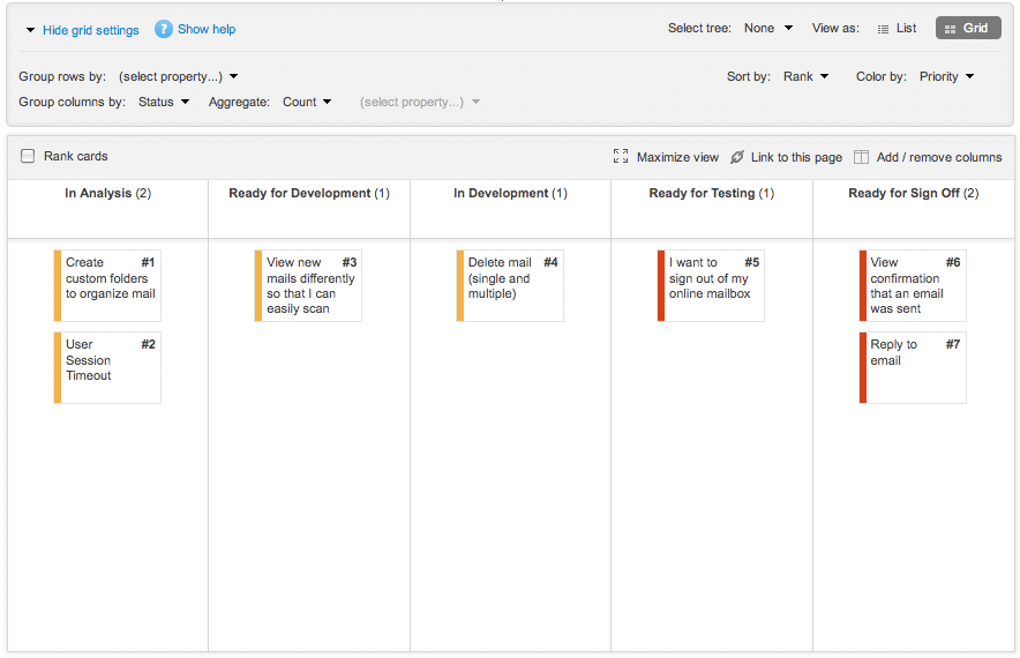Expand the Group rows by property dropdown

(x=178, y=76)
